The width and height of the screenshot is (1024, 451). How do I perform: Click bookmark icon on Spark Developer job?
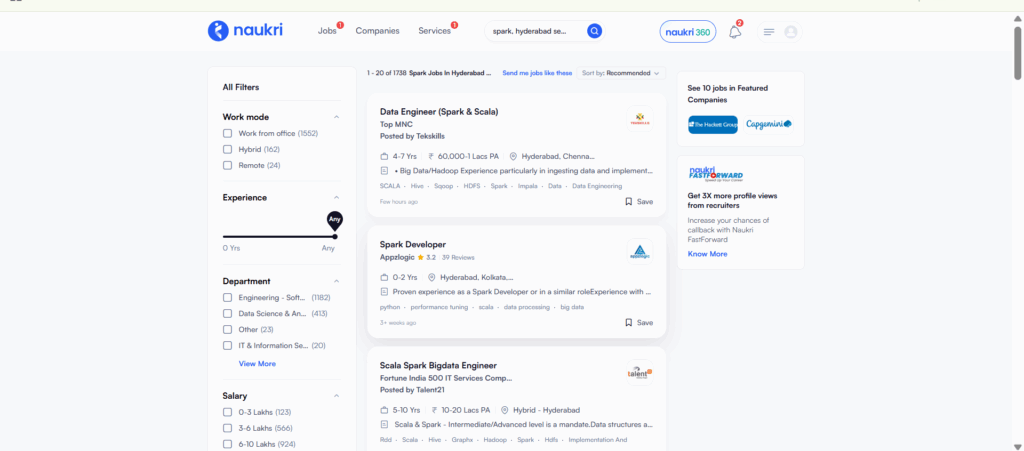point(628,322)
